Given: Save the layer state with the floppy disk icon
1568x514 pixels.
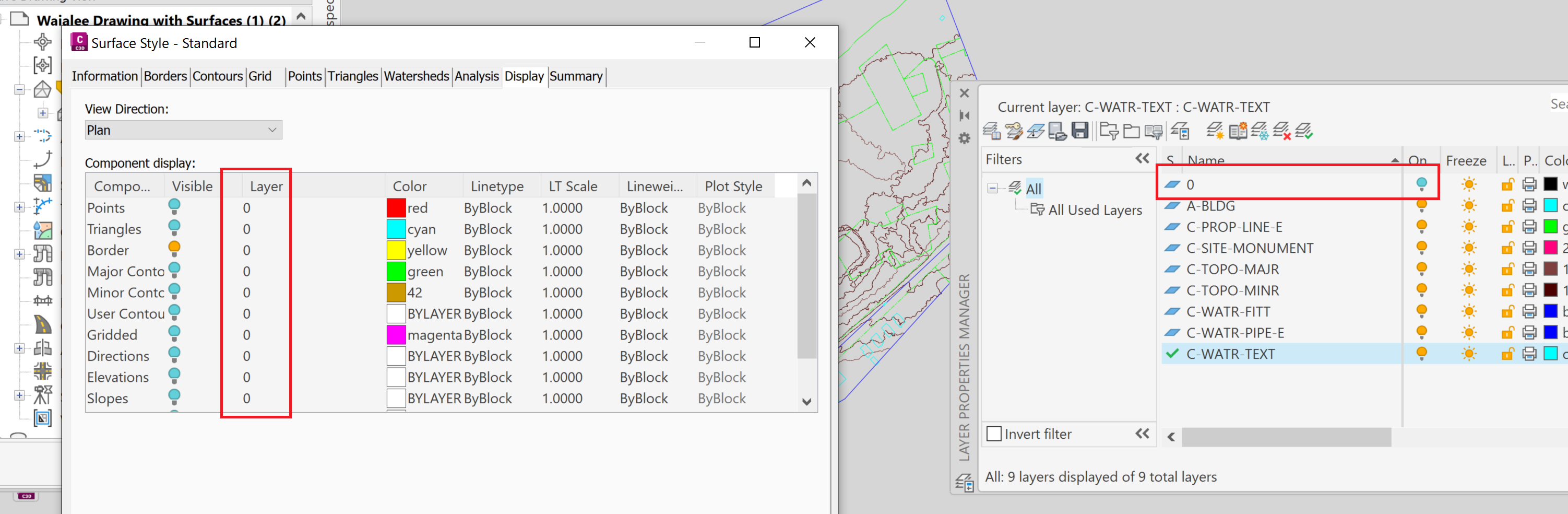Looking at the screenshot, I should tap(1081, 131).
